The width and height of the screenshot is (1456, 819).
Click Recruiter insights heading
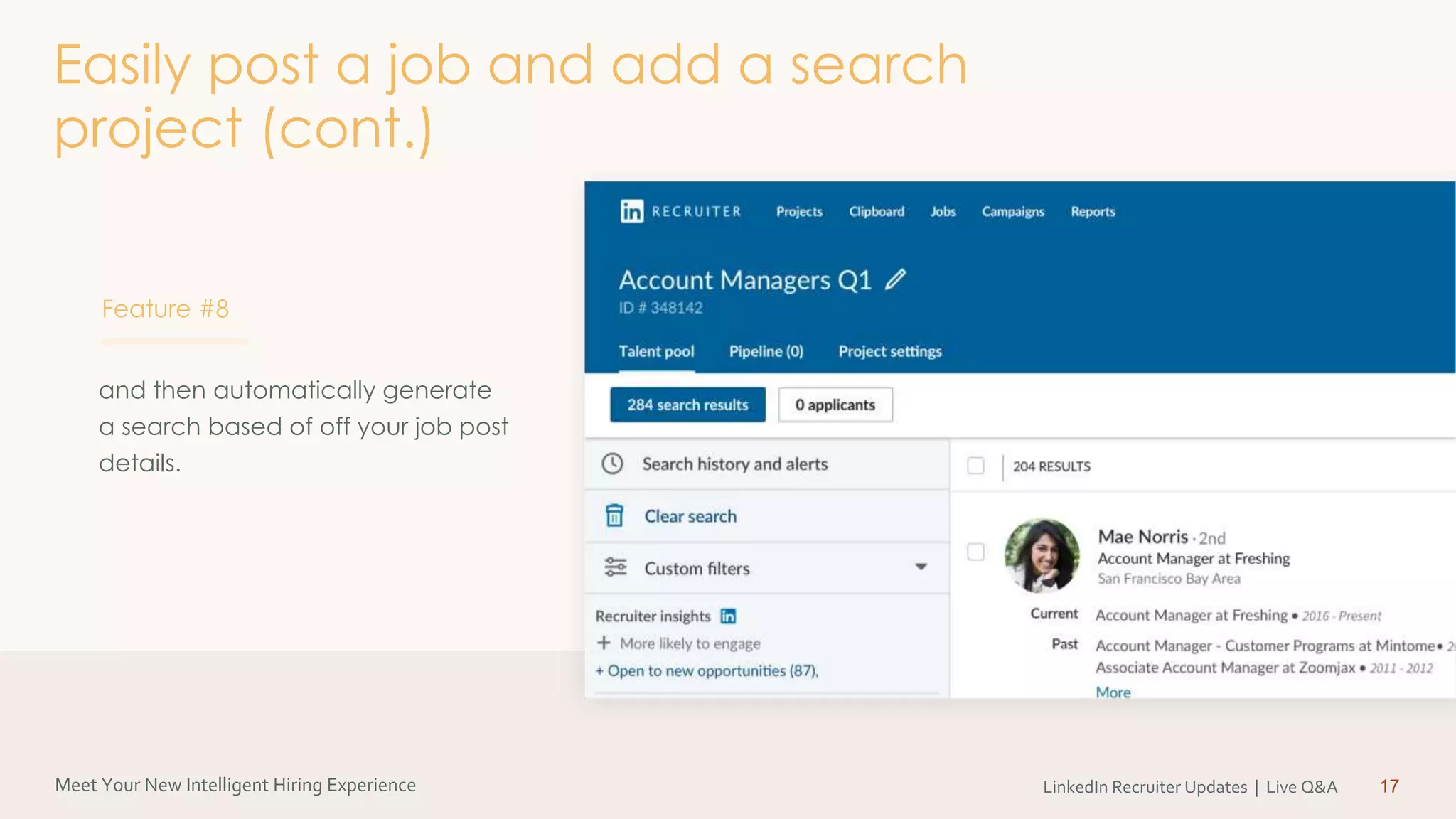point(653,616)
